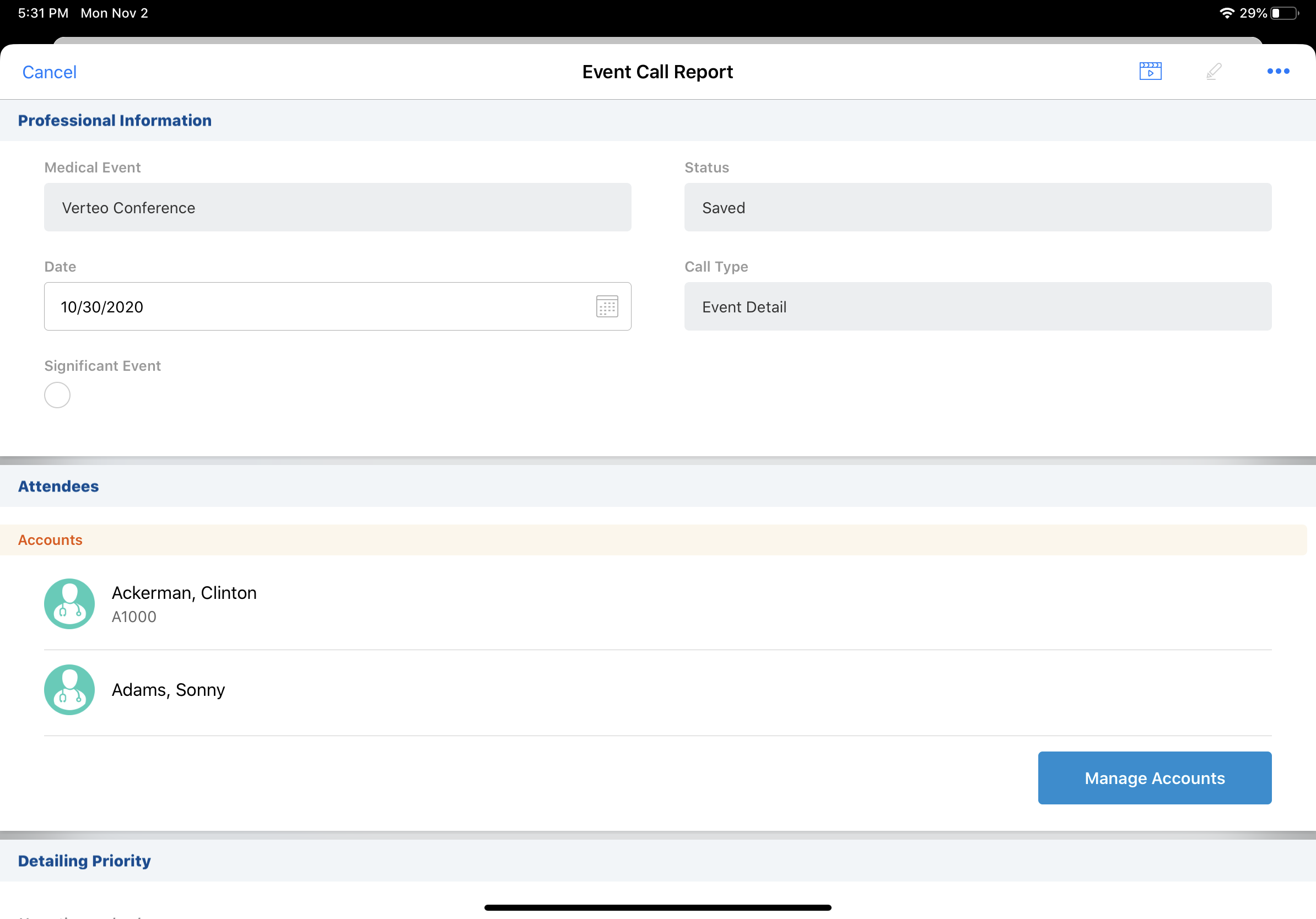Select the Attendees section header
1316x919 pixels.
(x=58, y=486)
